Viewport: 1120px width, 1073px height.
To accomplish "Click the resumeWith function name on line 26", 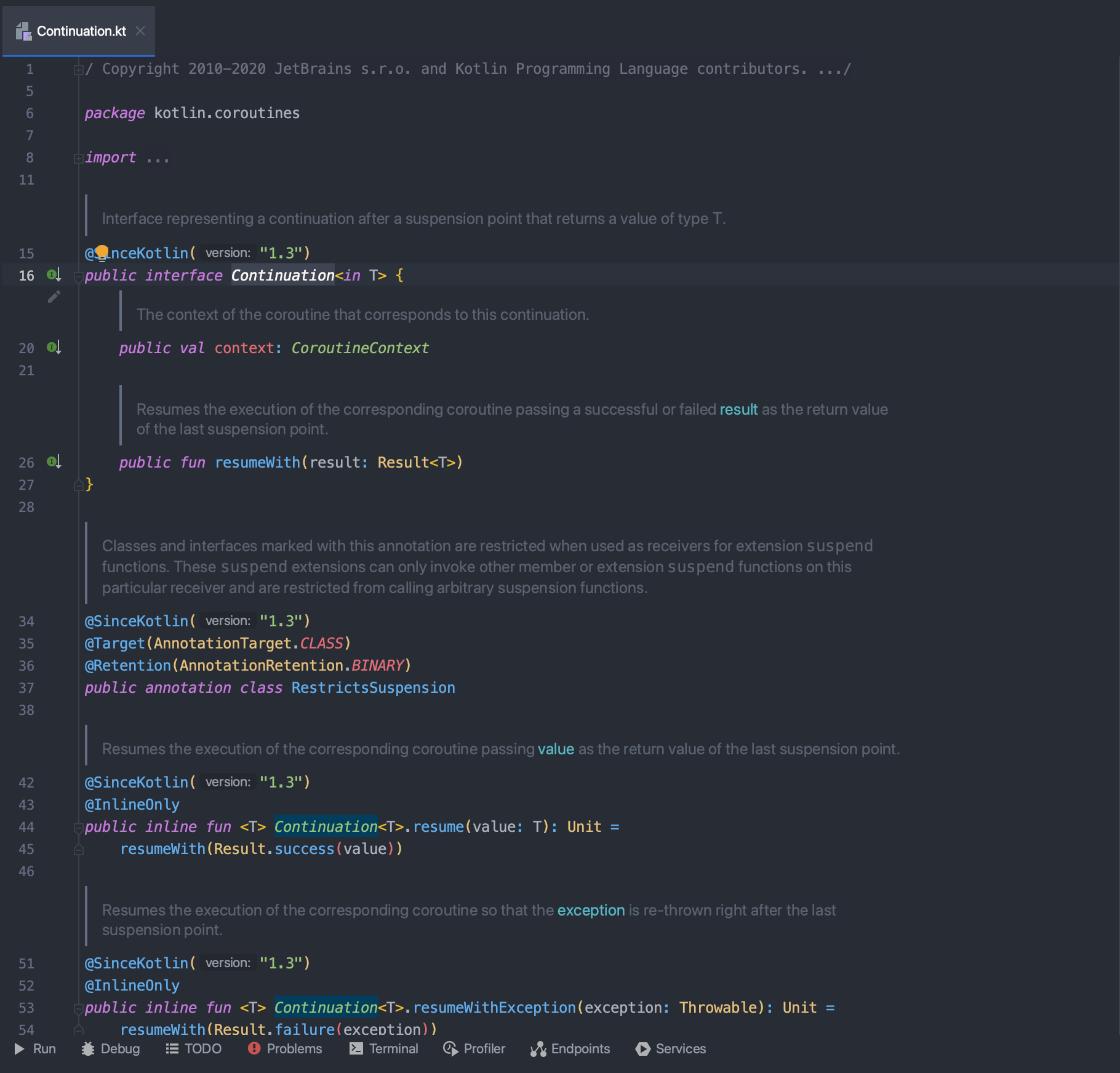I will (x=257, y=462).
